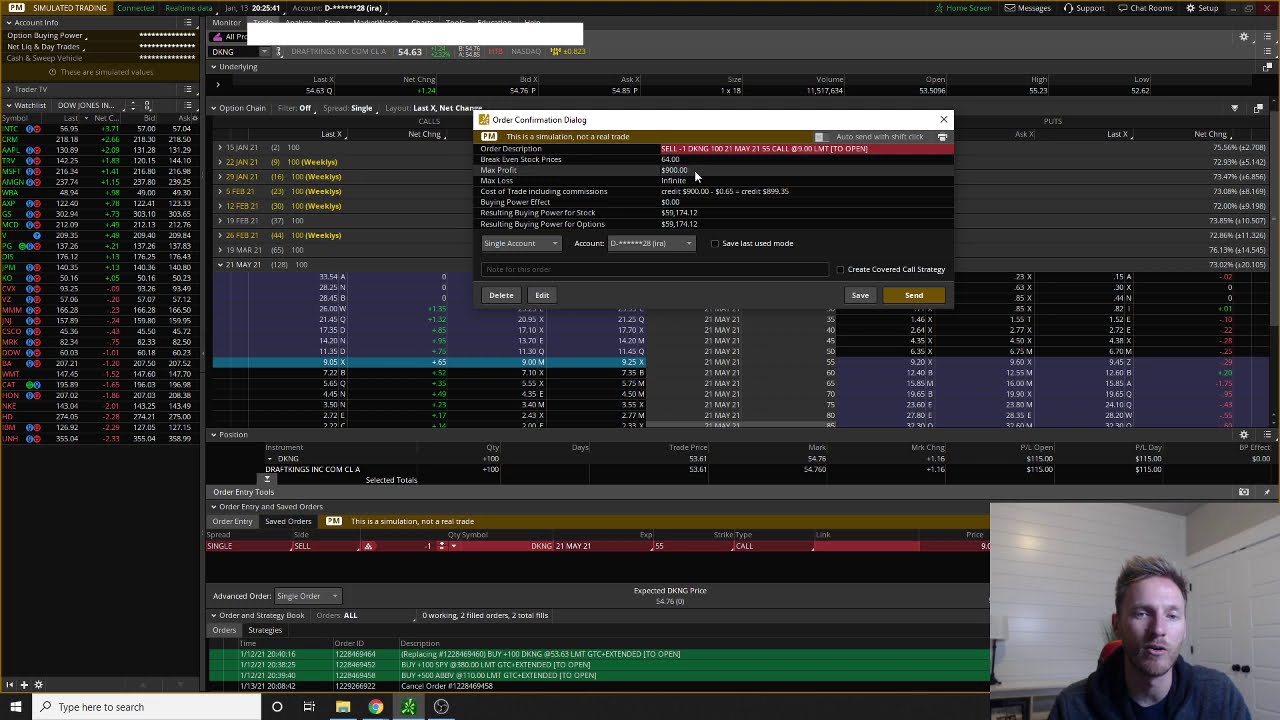Open the DKNG symbol dropdown
This screenshot has width=1280, height=720.
(264, 52)
